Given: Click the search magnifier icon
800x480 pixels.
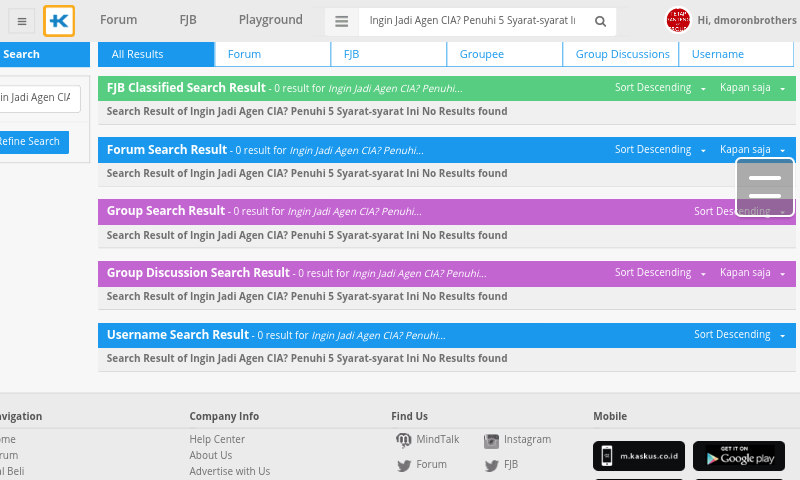Looking at the screenshot, I should click(600, 21).
